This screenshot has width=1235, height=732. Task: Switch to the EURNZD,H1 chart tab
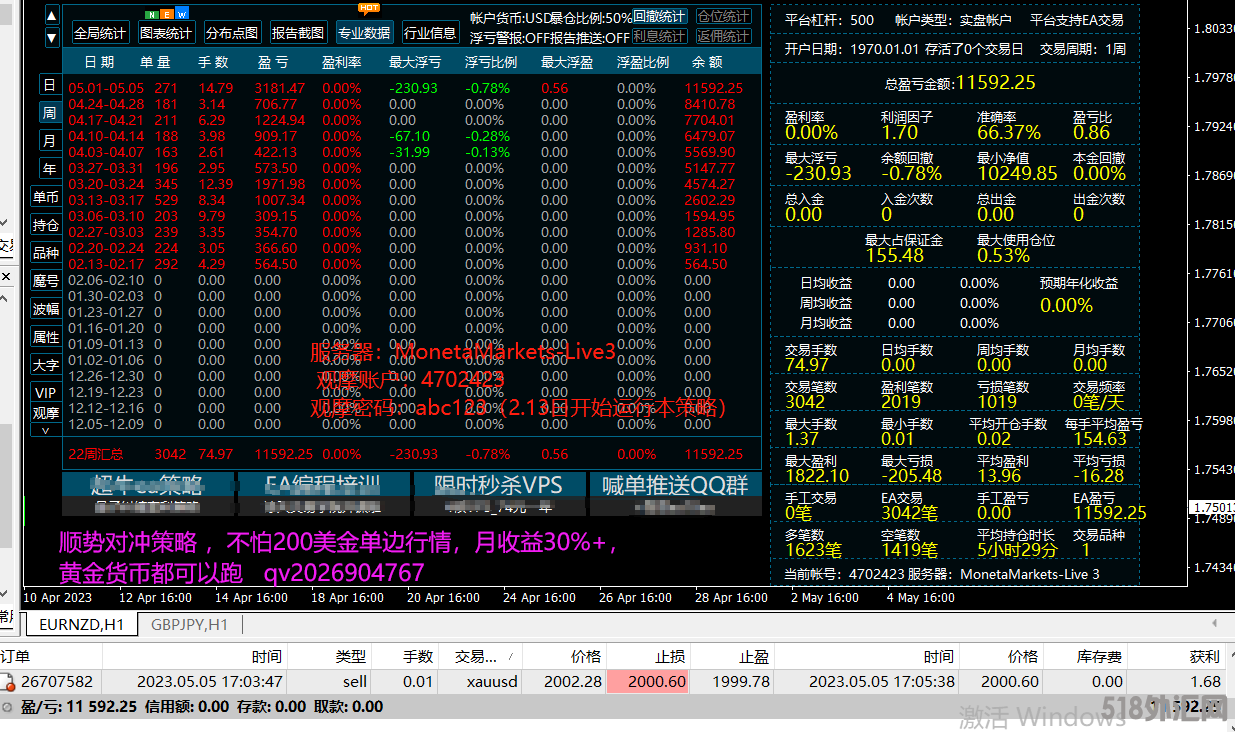[82, 624]
